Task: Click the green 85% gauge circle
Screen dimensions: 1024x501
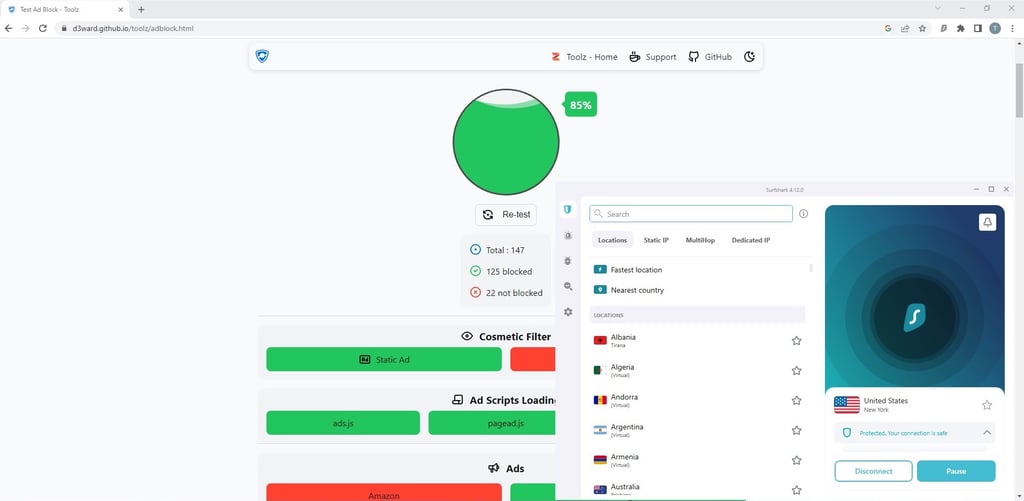Action: 506,142
